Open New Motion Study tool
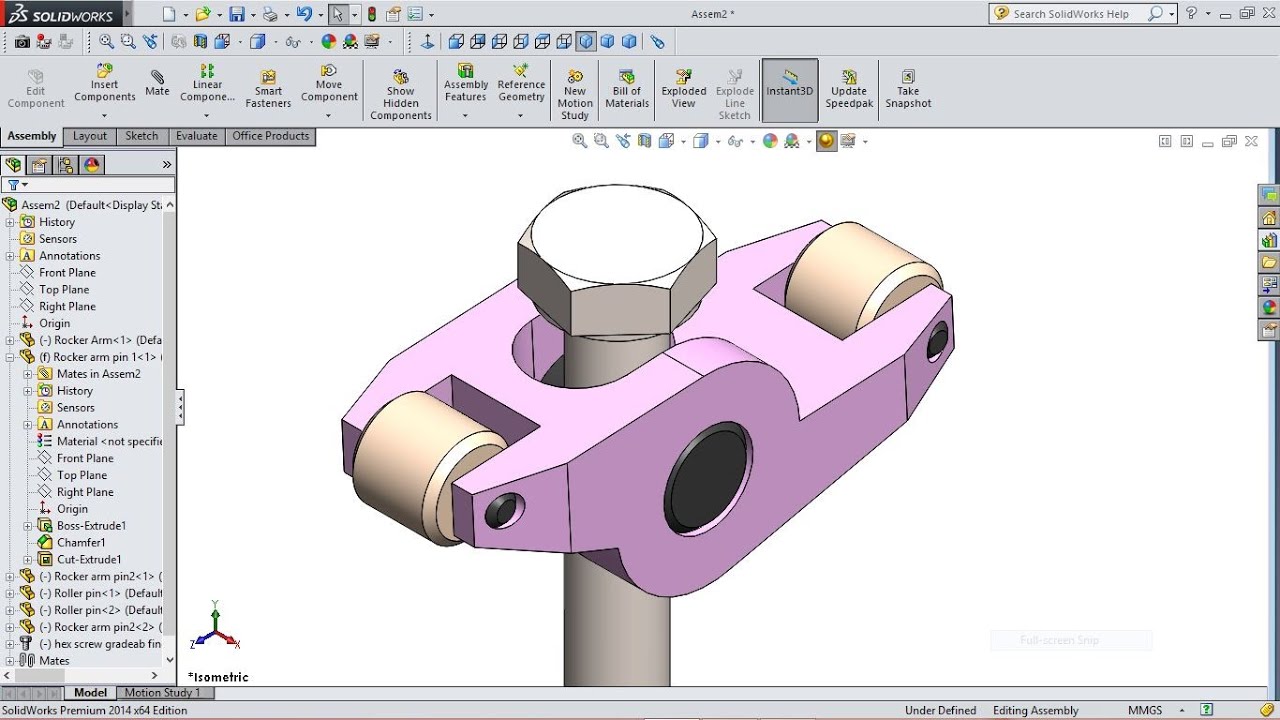Screen dimensions: 1280x720 click(x=575, y=95)
